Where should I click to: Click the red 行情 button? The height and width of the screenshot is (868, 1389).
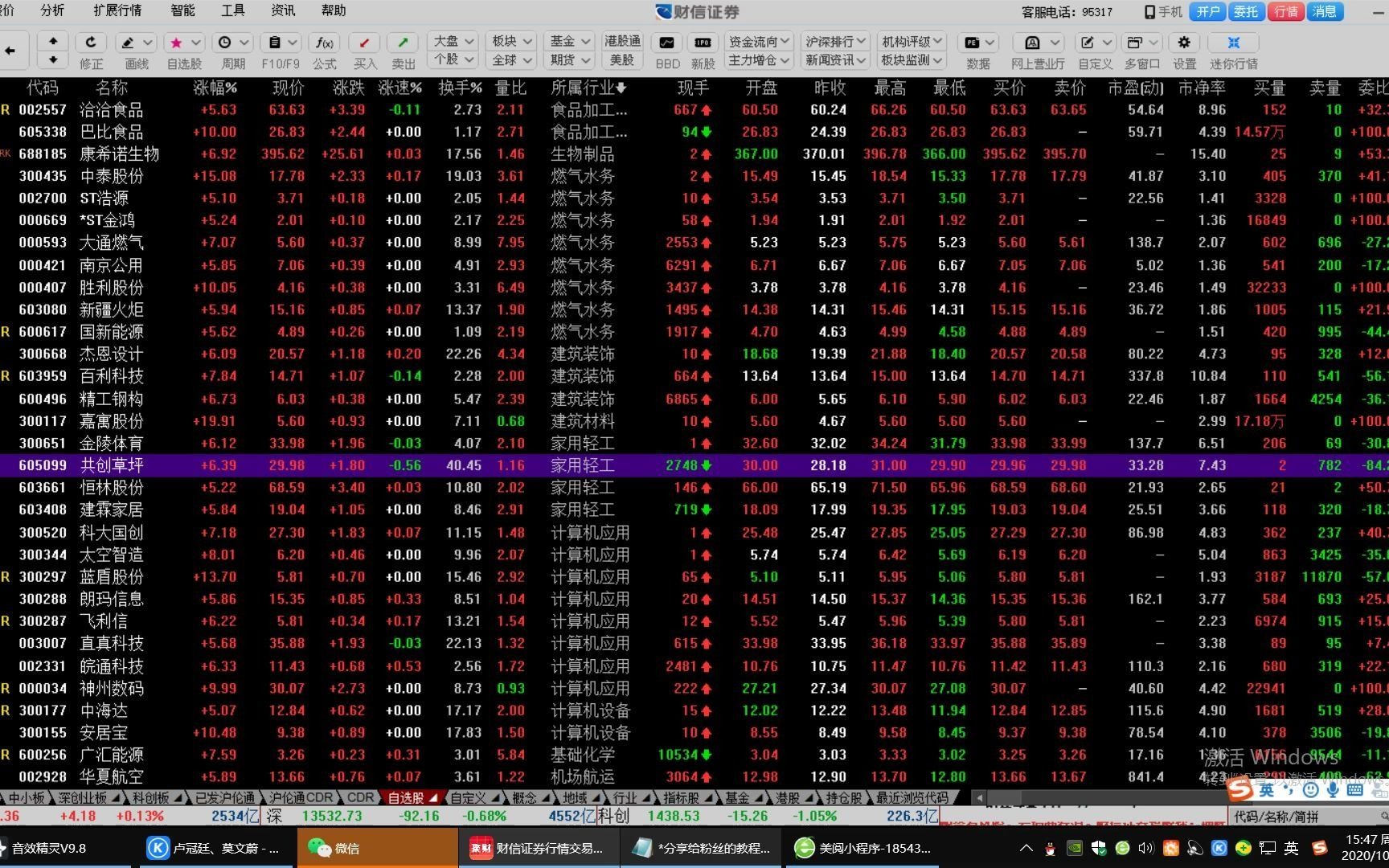[1286, 11]
